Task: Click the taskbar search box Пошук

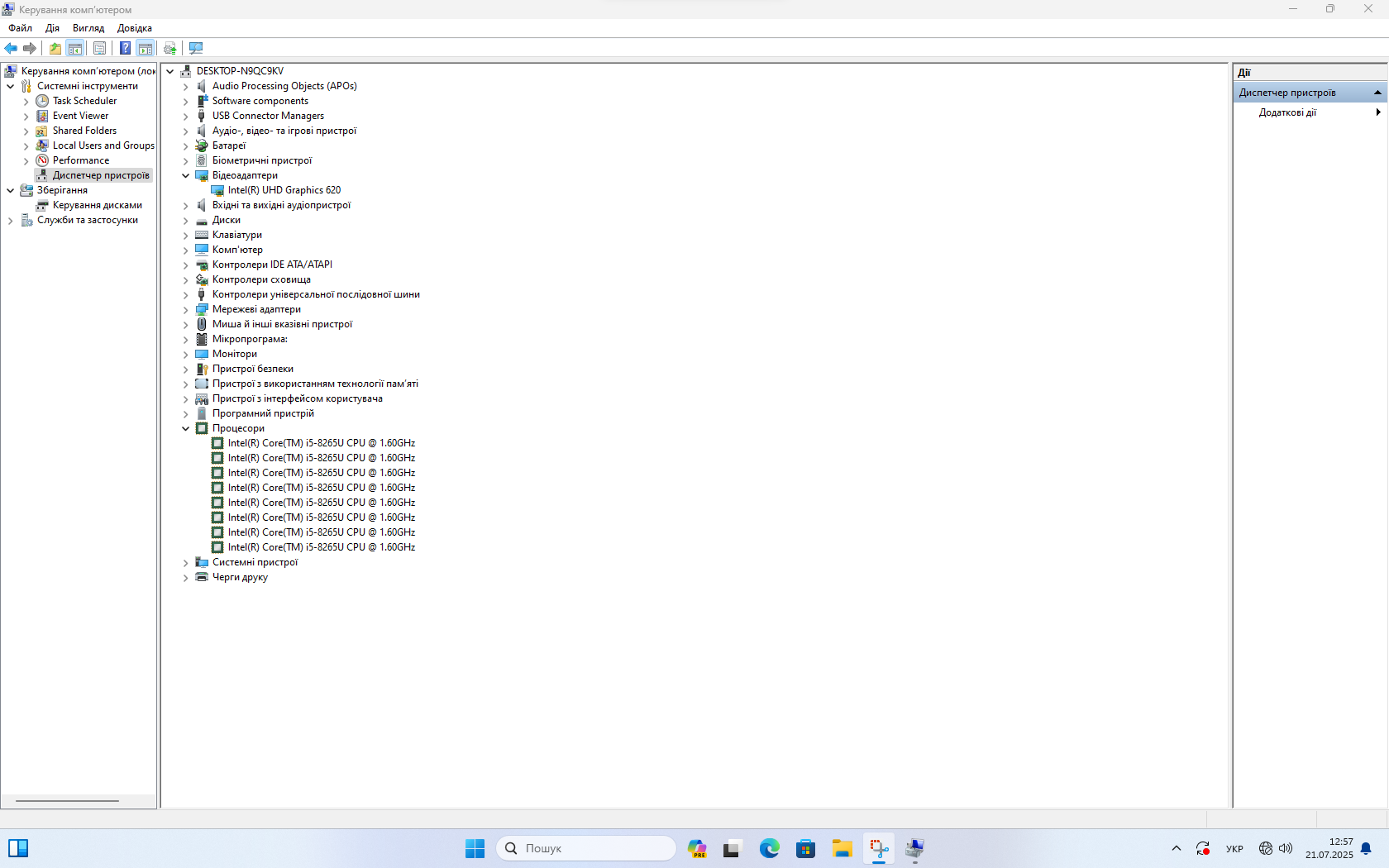Action: [587, 848]
